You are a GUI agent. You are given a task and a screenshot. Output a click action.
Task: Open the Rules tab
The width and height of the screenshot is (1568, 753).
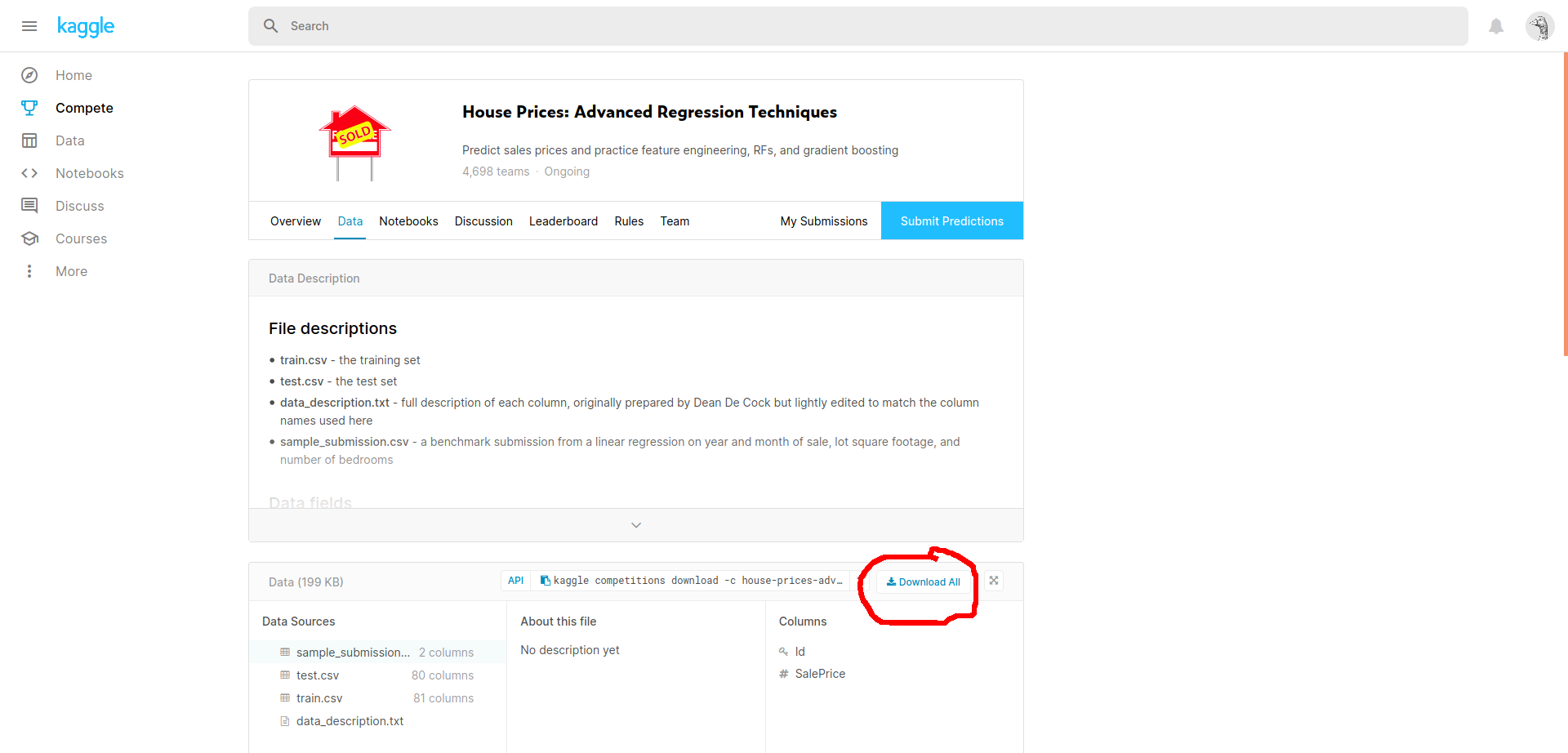(x=629, y=221)
